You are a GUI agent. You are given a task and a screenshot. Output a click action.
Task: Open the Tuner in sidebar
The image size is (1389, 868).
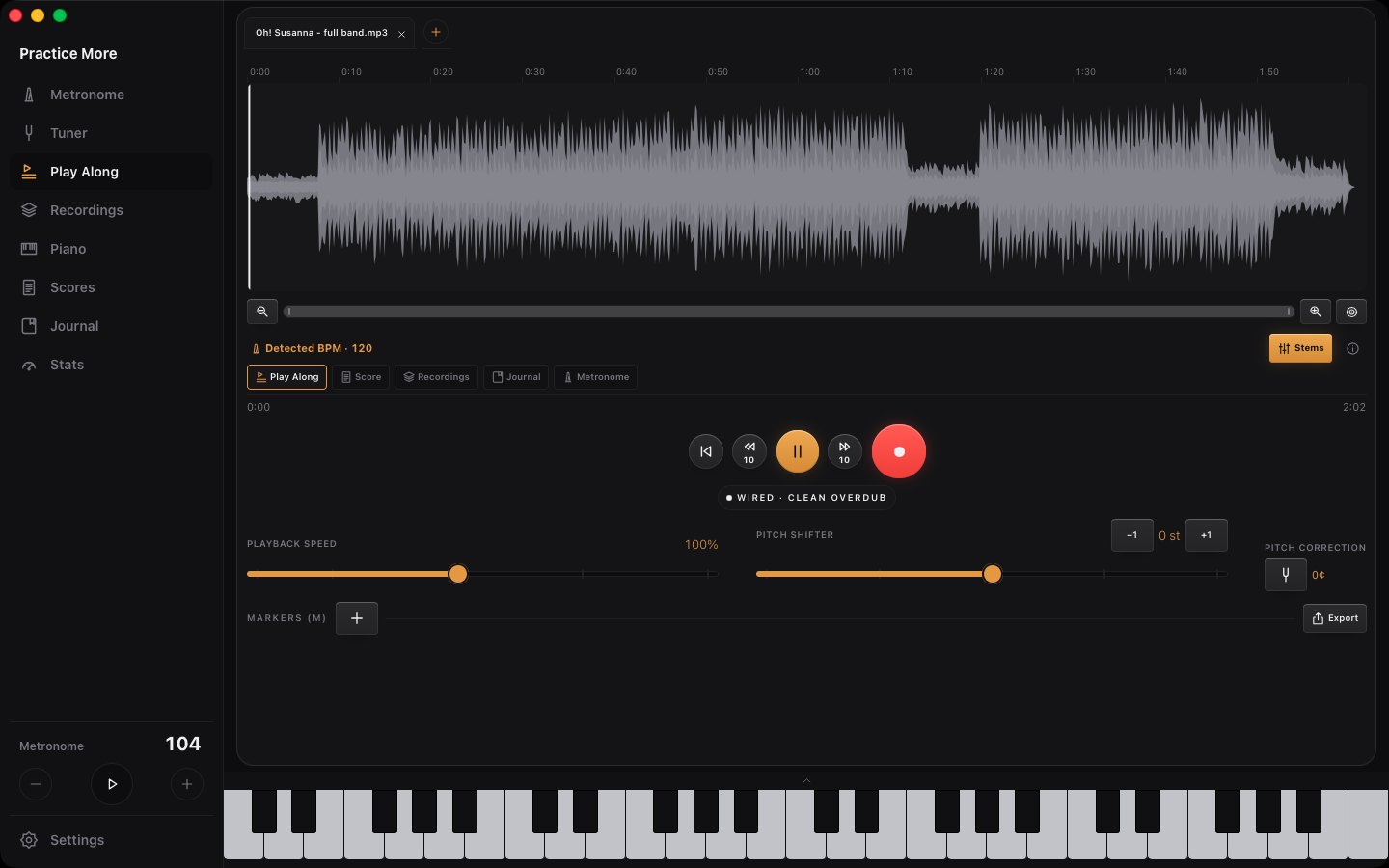coord(111,133)
